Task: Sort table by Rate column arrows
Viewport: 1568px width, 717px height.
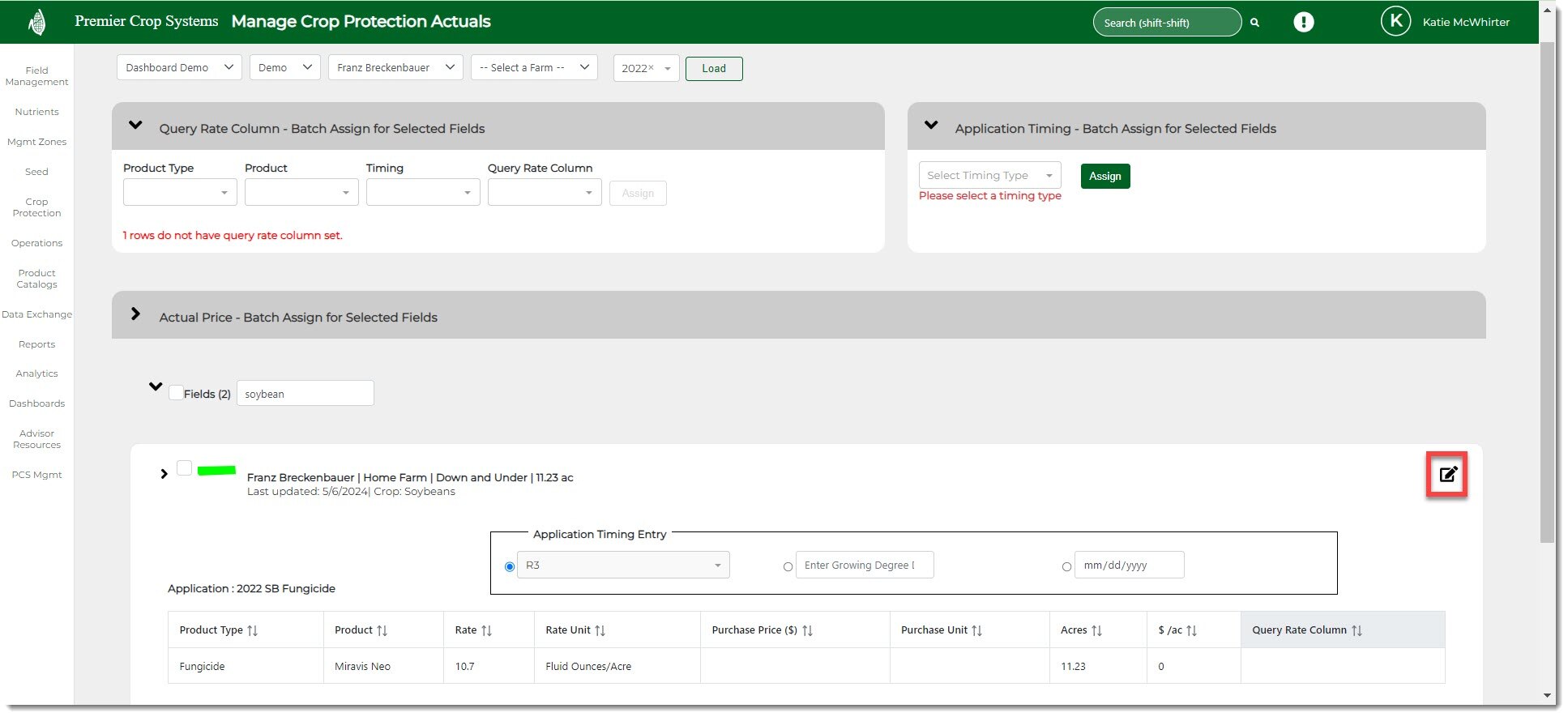Action: [x=486, y=630]
